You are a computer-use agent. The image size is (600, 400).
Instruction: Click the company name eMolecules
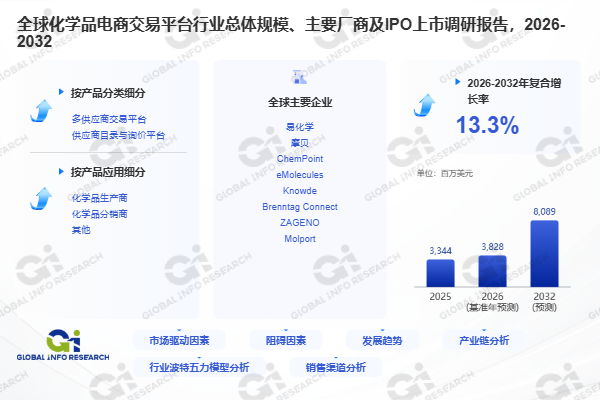tap(300, 175)
